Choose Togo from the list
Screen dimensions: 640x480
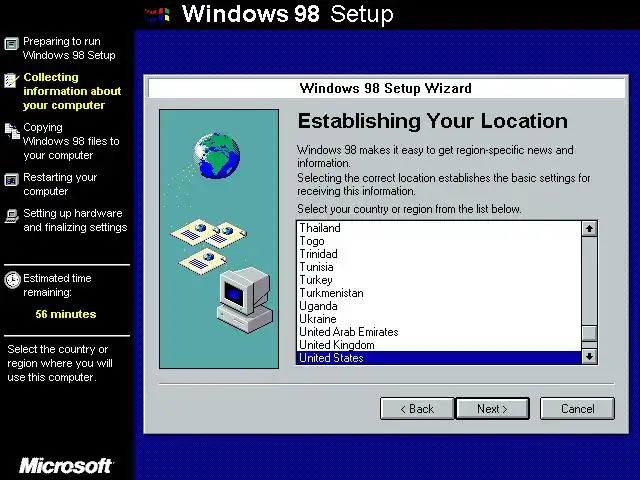point(439,241)
